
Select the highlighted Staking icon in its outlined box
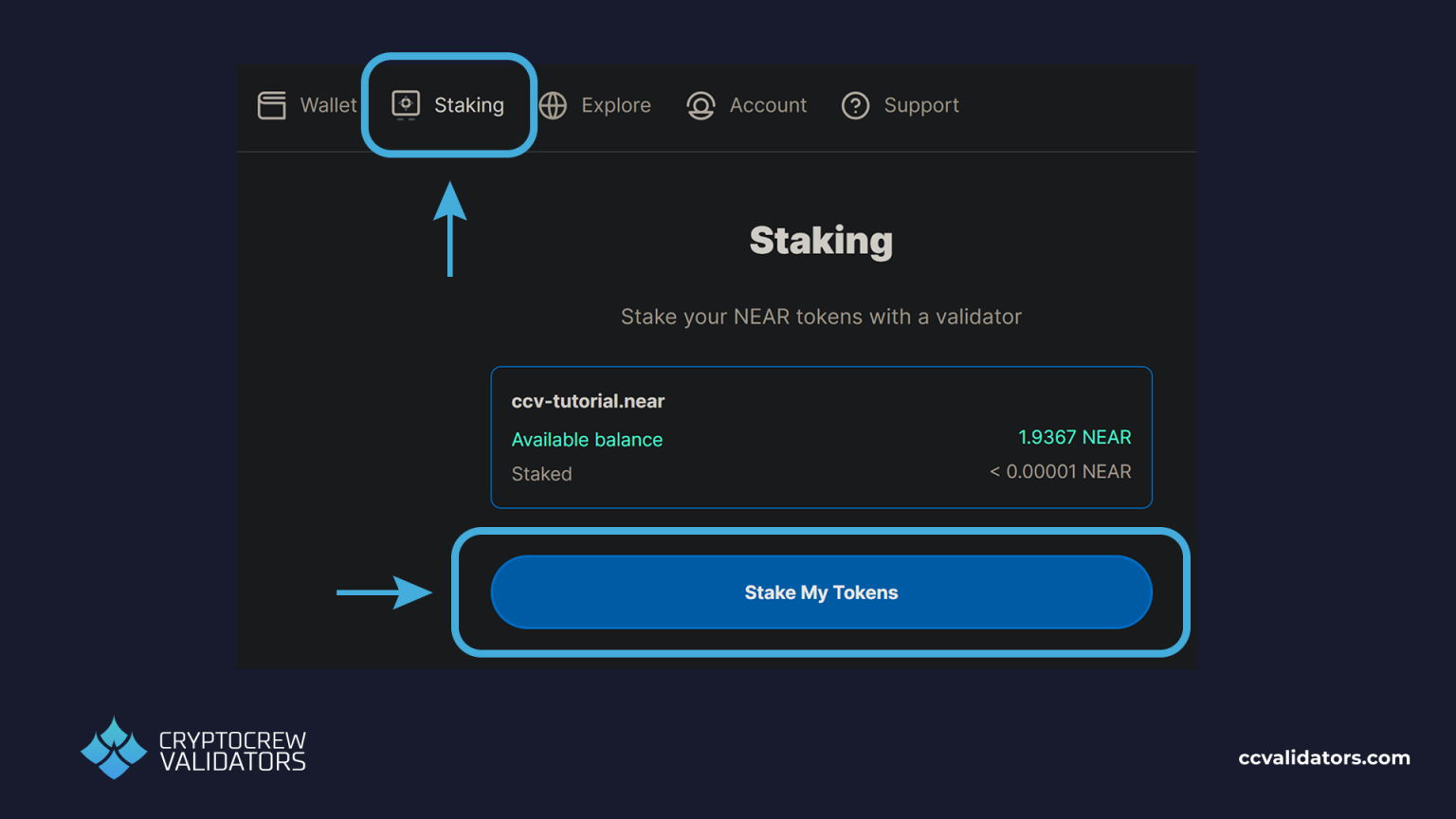[x=406, y=105]
